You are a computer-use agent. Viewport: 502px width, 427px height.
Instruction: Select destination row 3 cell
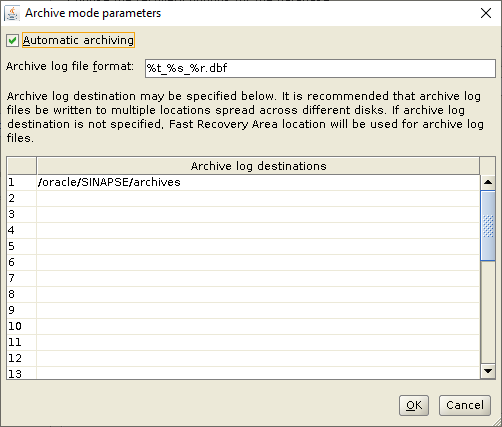point(258,214)
